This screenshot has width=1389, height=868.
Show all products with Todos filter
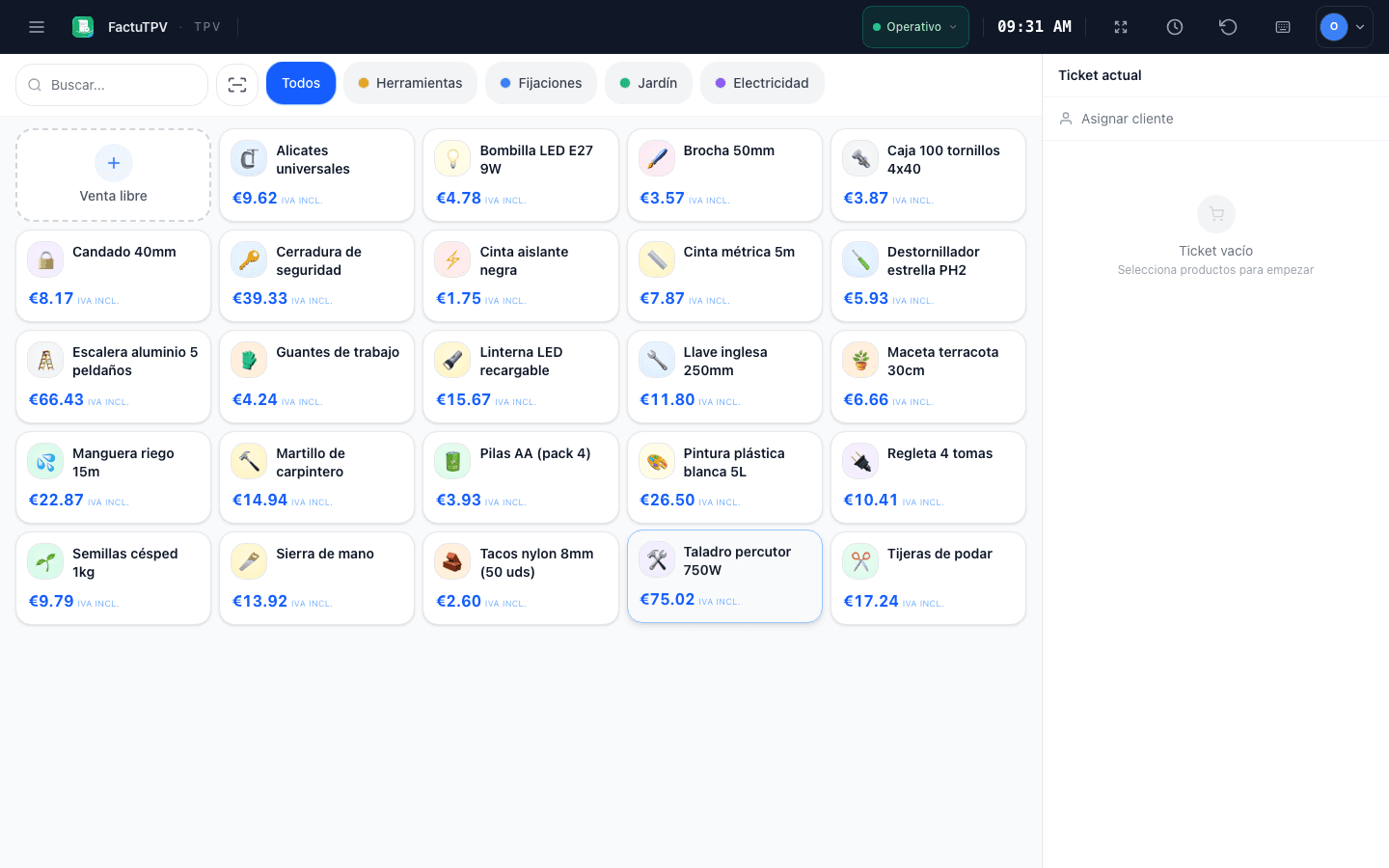[x=301, y=83]
